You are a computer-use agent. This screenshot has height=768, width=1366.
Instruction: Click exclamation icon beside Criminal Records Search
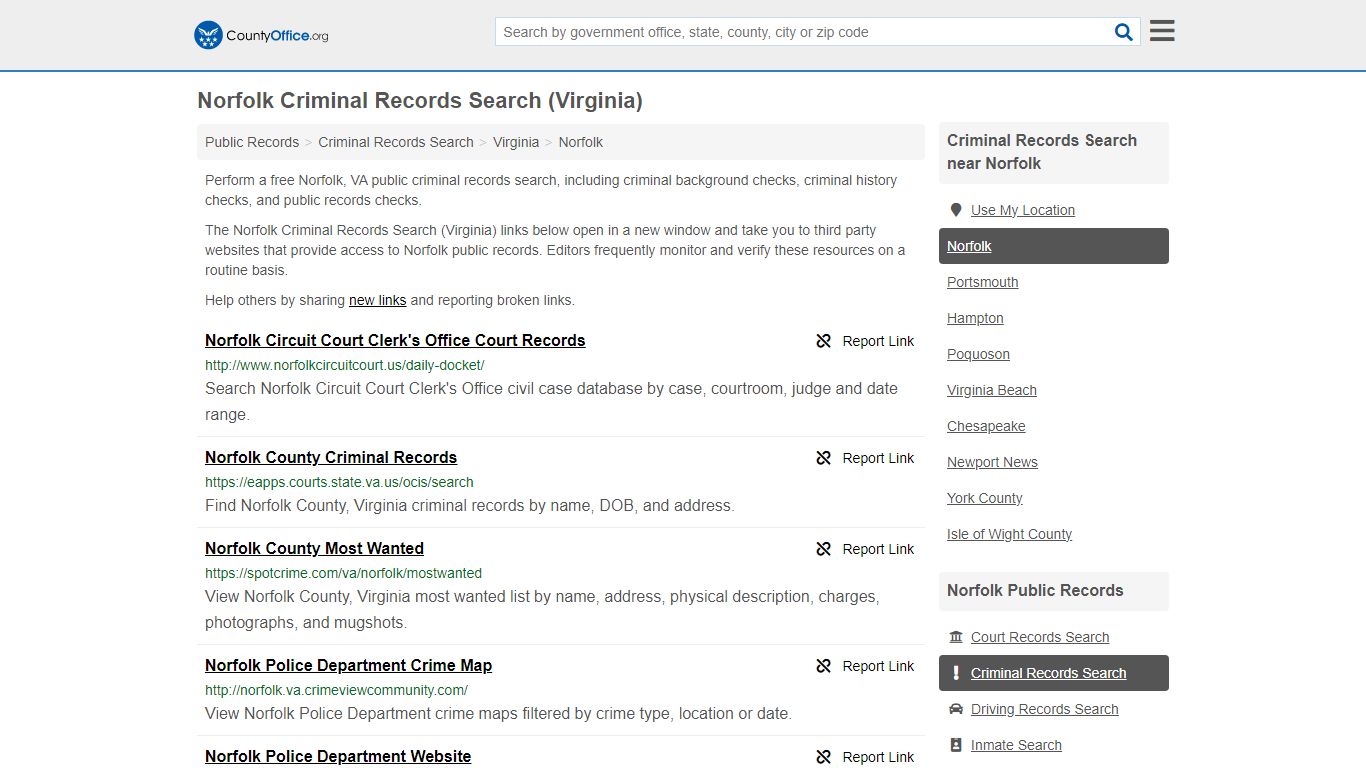tap(956, 673)
